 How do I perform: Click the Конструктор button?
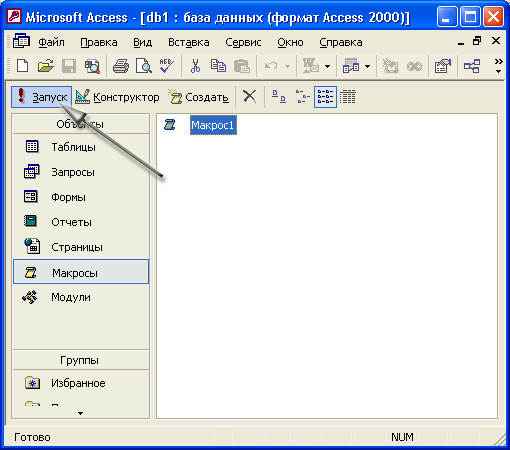pyautogui.click(x=117, y=97)
